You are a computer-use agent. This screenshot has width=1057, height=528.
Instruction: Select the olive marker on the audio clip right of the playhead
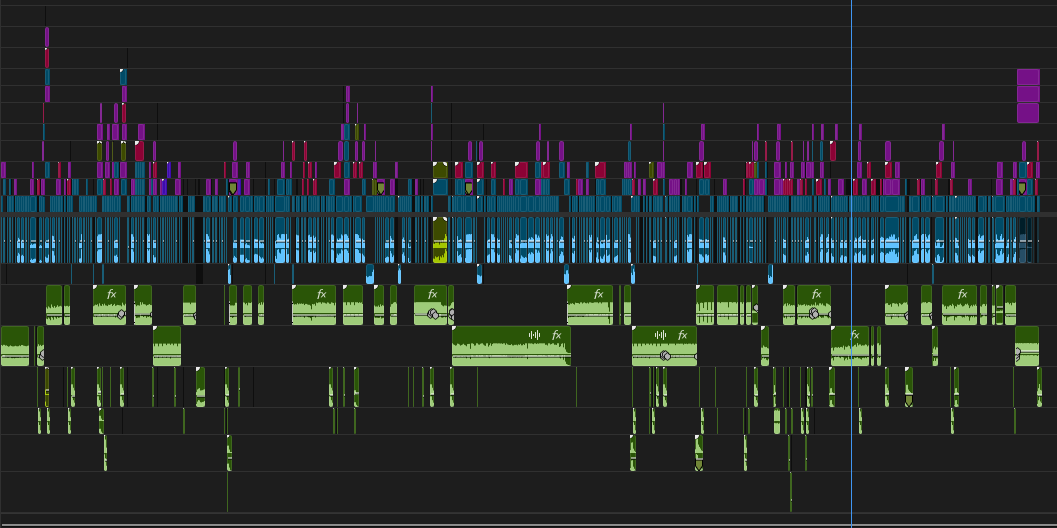coord(909,401)
